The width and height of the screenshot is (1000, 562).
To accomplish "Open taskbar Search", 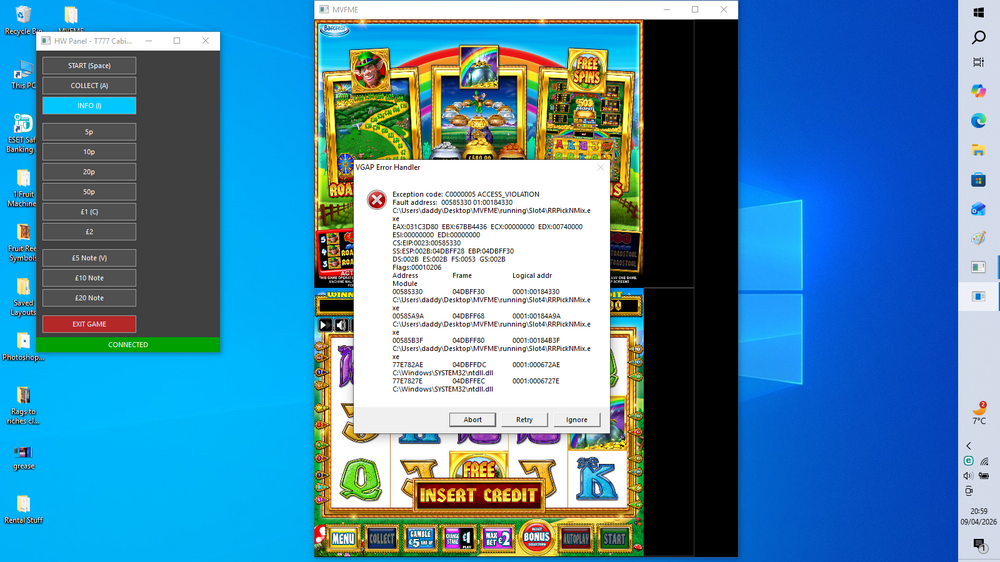I will (978, 38).
